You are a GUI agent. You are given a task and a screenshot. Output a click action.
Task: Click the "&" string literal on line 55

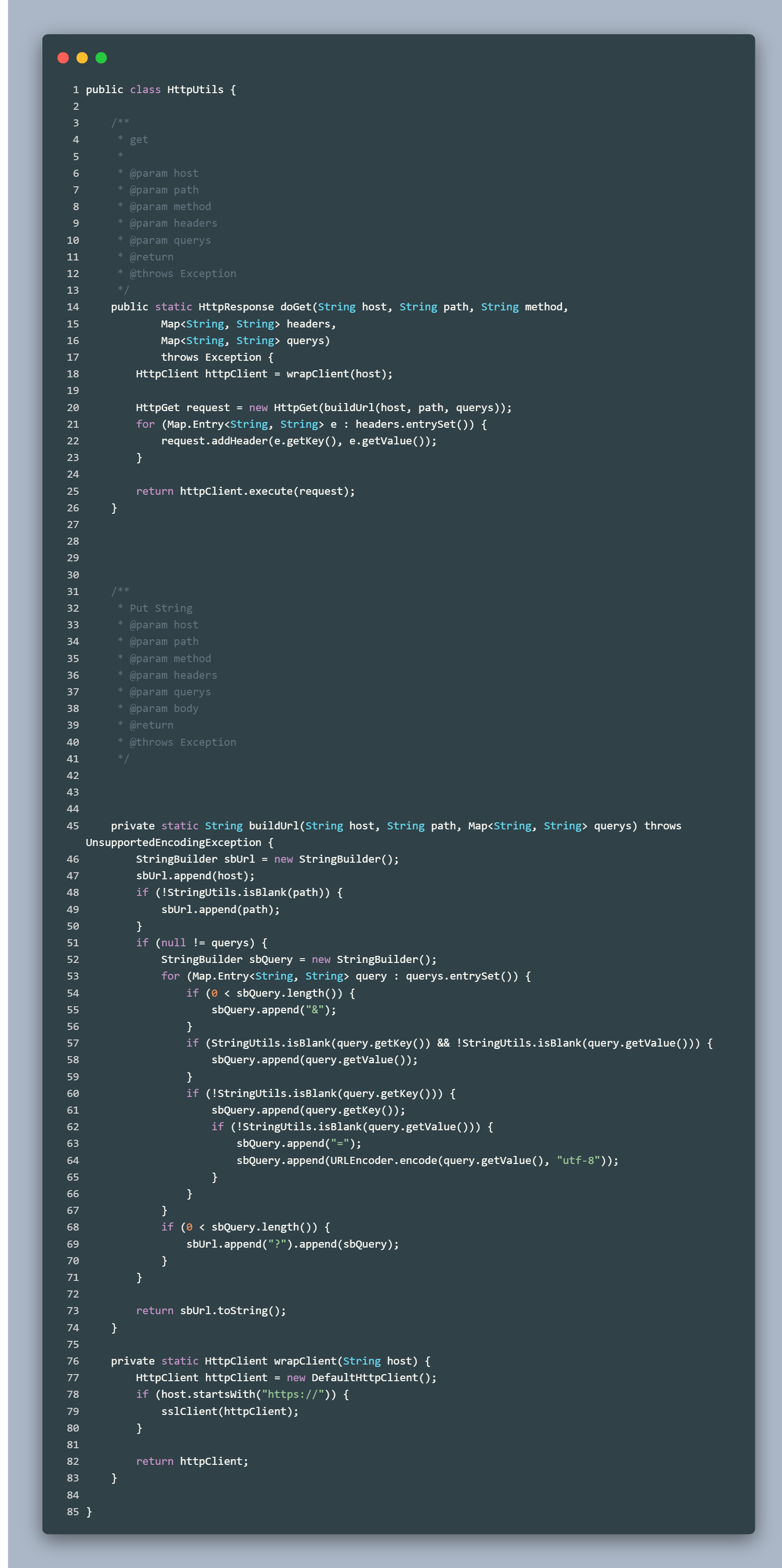coord(314,1010)
